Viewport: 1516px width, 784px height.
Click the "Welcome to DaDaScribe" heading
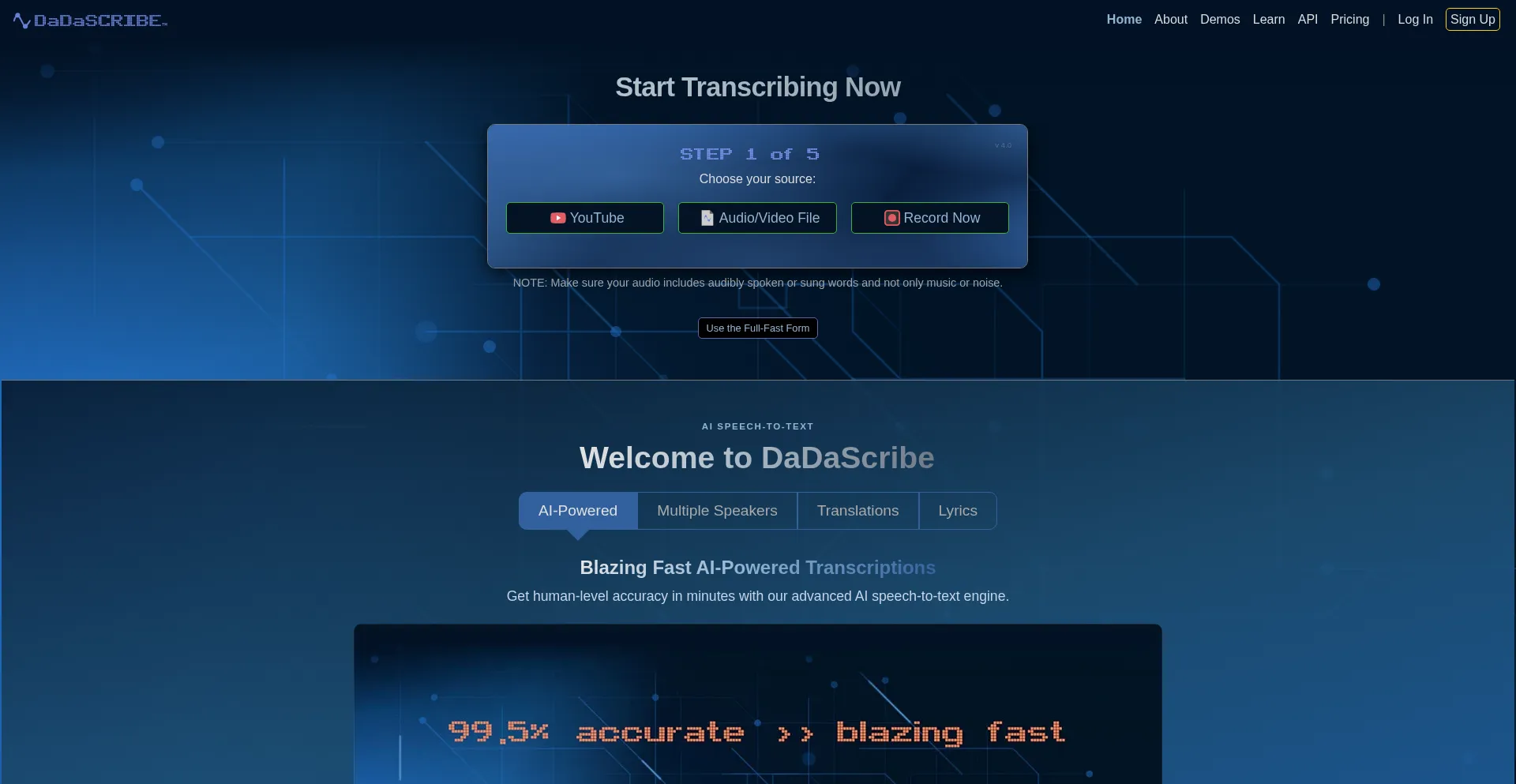click(x=757, y=458)
